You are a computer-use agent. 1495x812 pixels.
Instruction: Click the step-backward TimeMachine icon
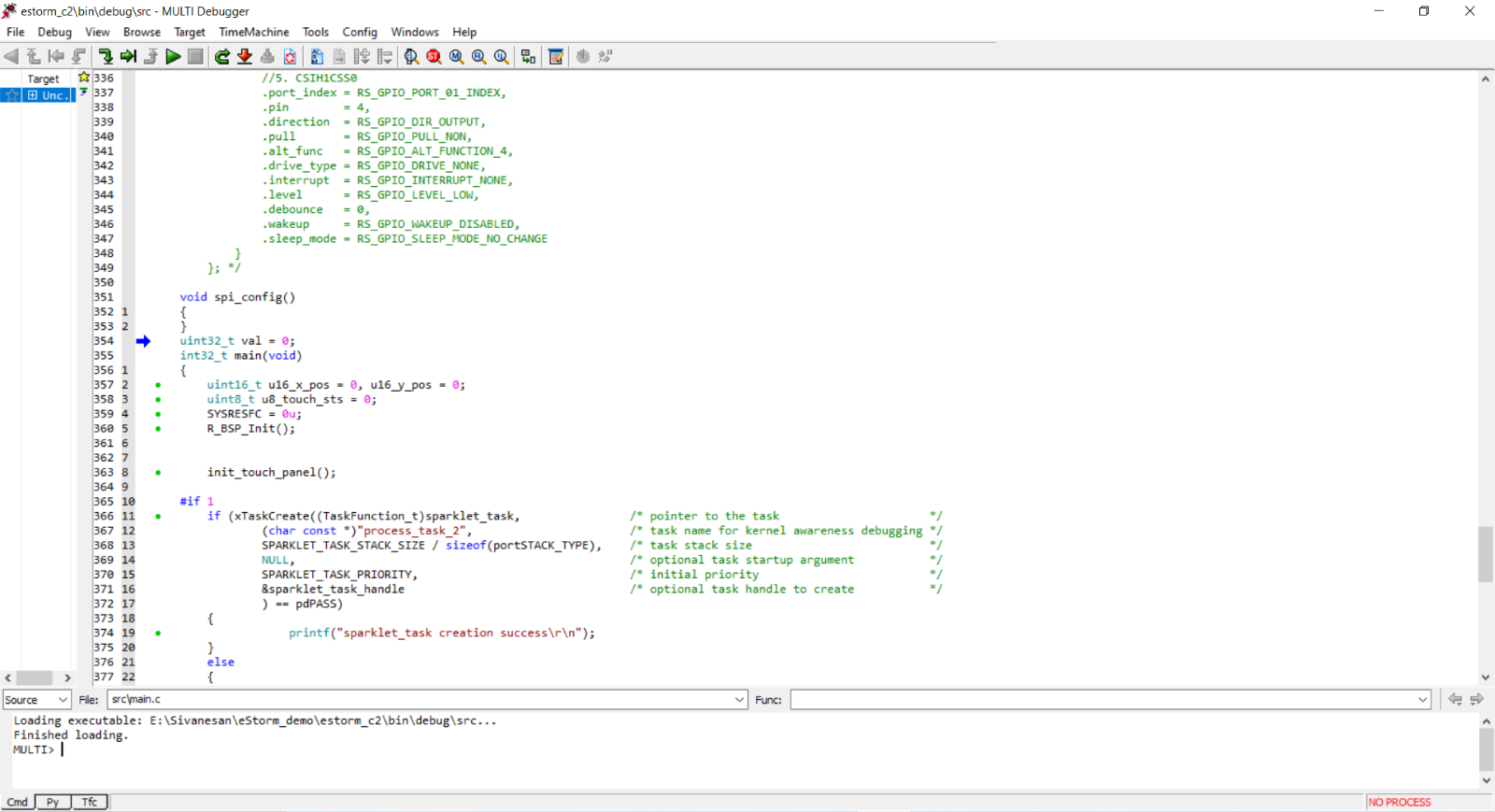pos(56,56)
